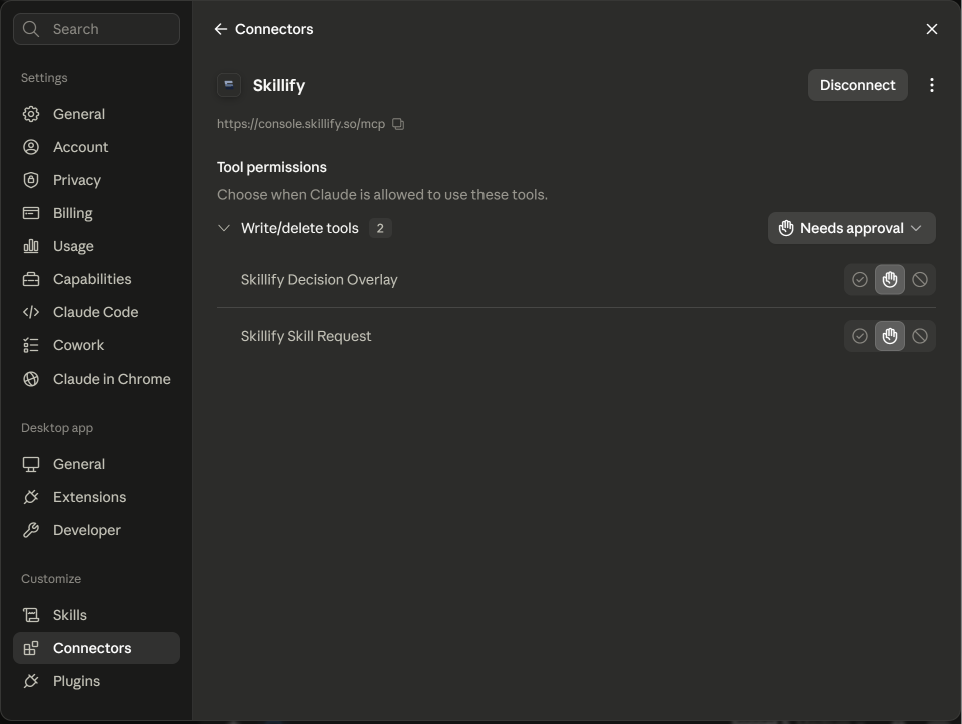Click the Connectors header title
962x724 pixels.
pos(274,29)
